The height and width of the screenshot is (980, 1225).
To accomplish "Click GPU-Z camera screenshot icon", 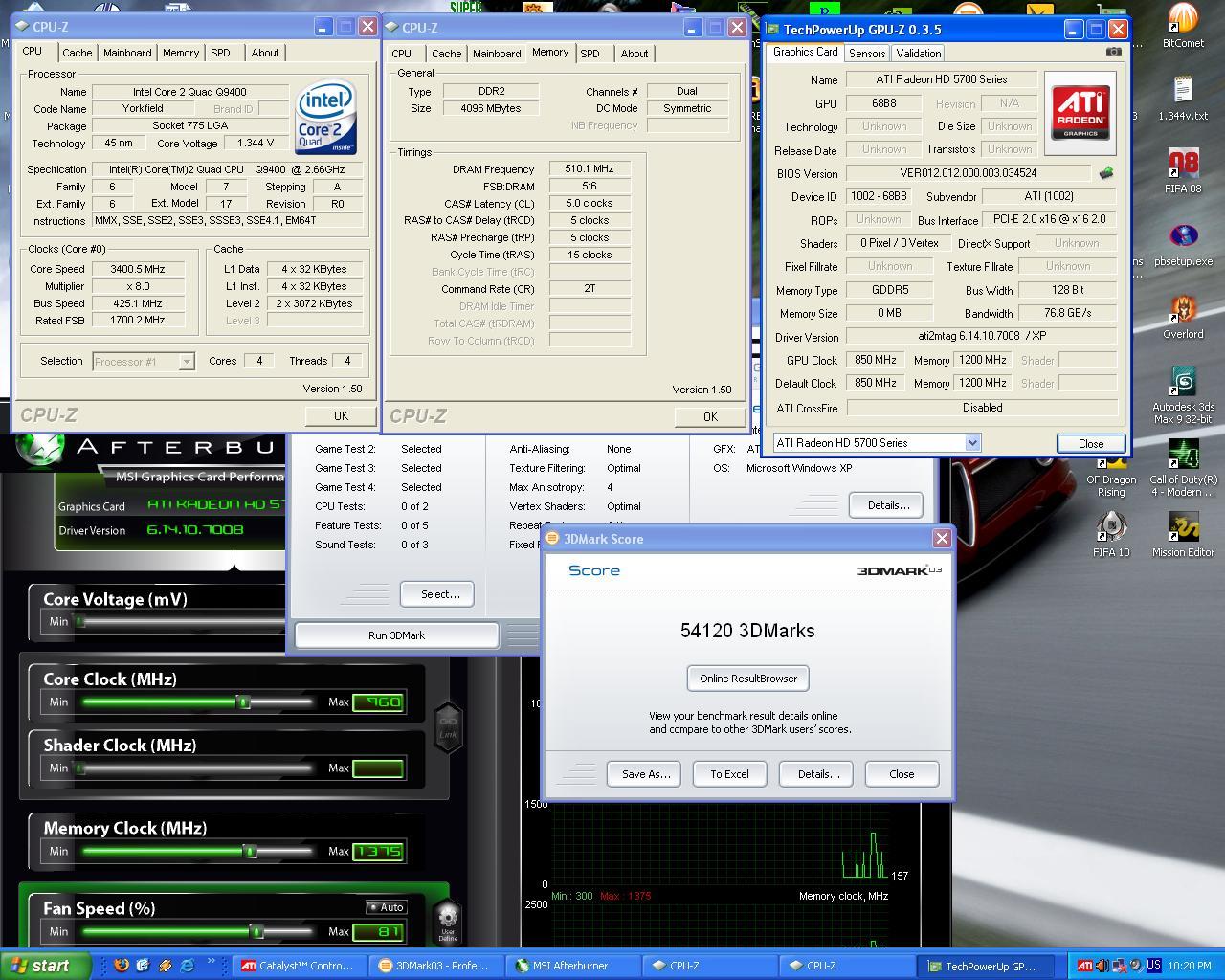I will [x=1113, y=52].
